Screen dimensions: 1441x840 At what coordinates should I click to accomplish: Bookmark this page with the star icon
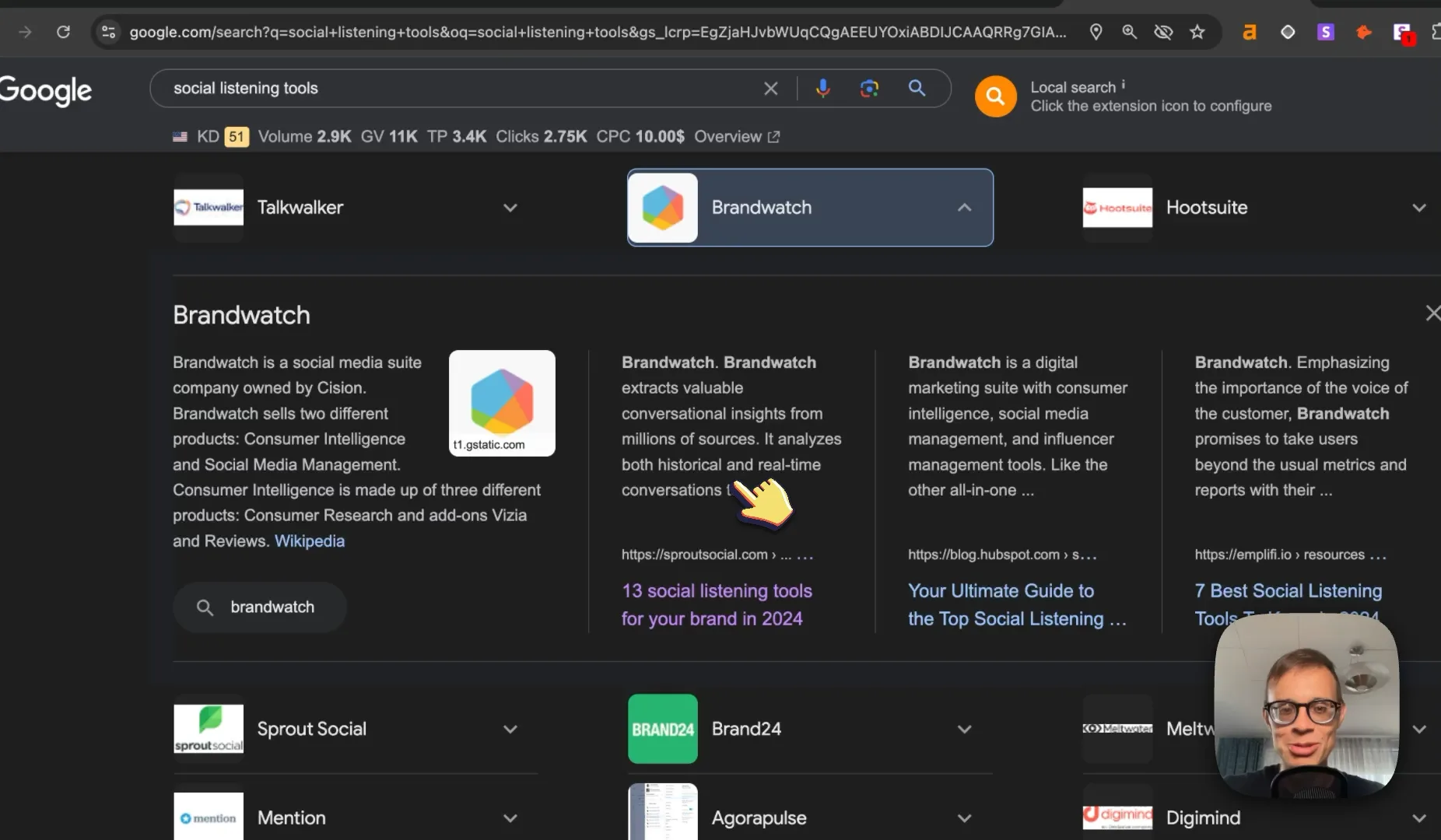(1197, 32)
